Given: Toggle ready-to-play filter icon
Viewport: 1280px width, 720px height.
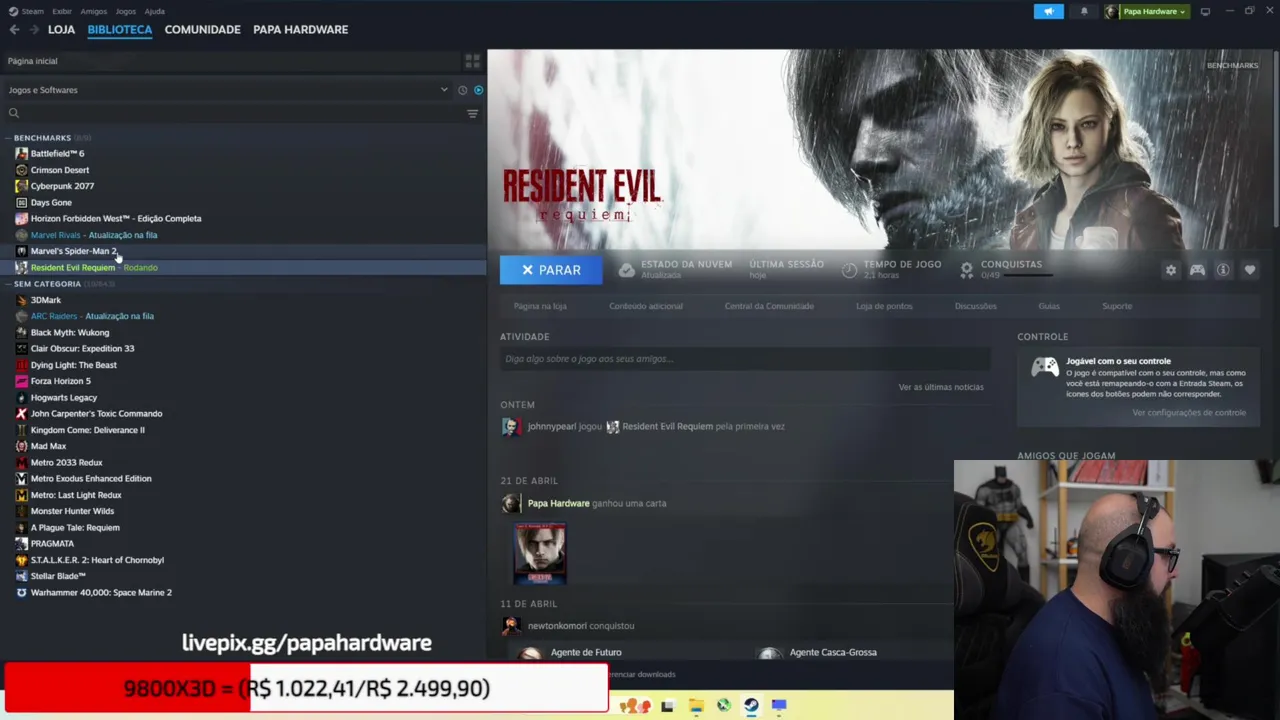Looking at the screenshot, I should click(478, 90).
